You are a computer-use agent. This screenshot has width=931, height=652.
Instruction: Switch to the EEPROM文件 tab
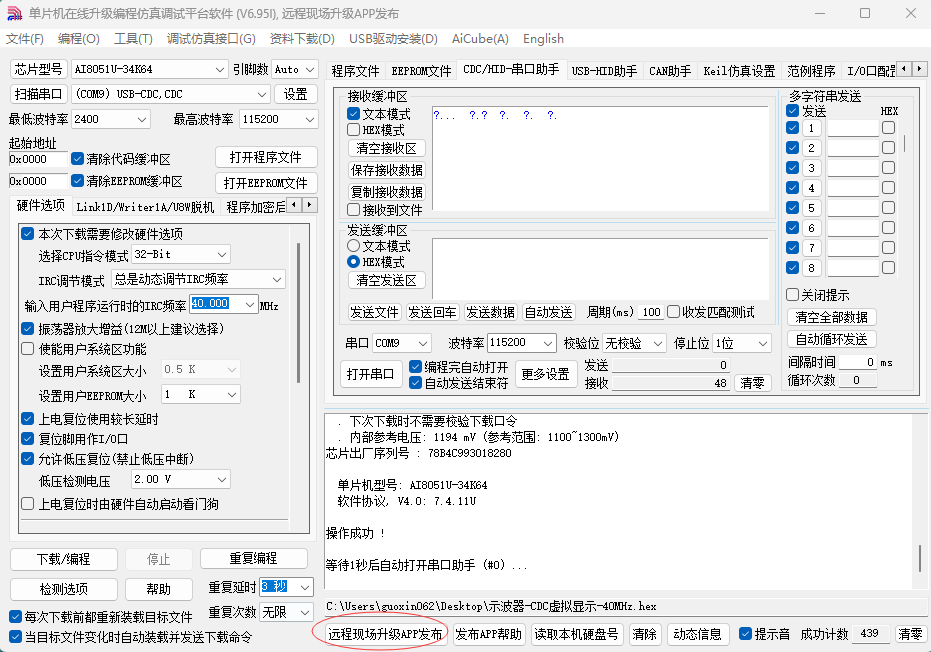point(421,71)
